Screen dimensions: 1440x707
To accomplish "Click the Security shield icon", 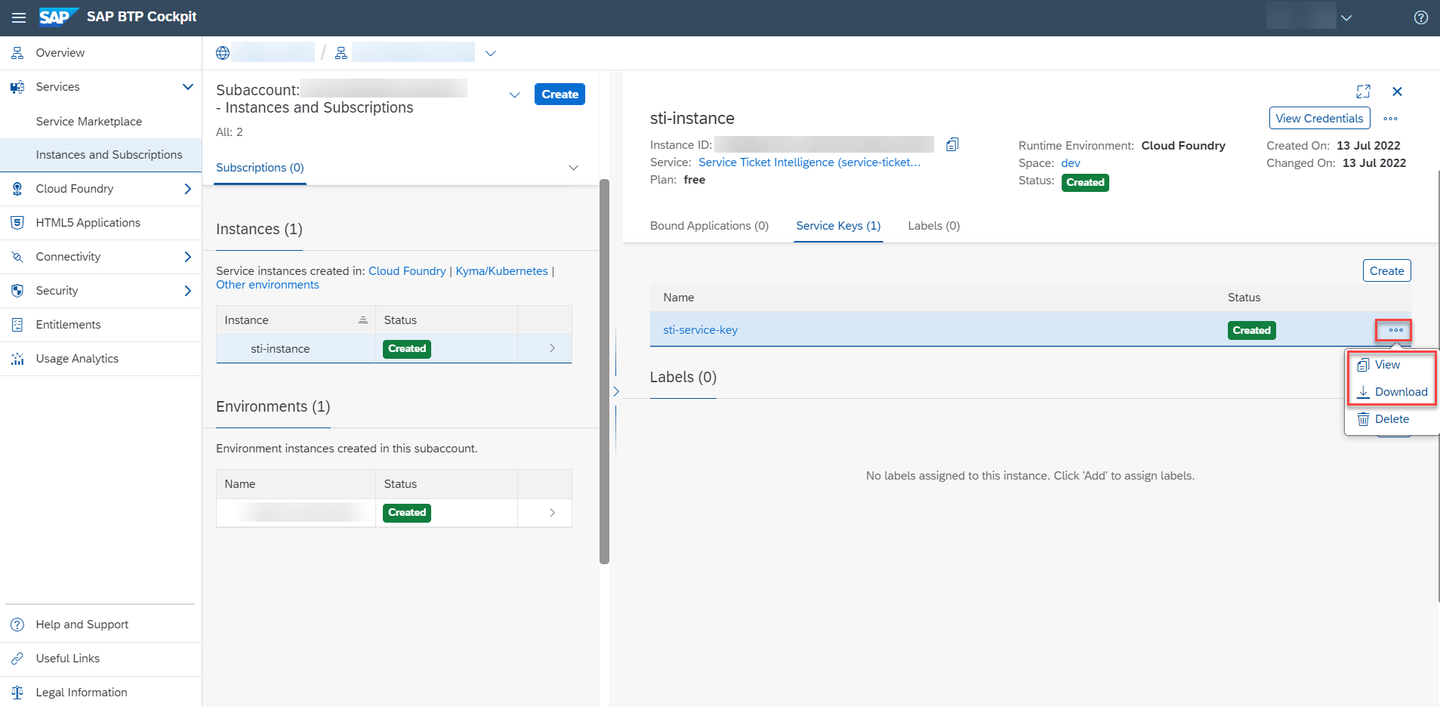I will [17, 291].
